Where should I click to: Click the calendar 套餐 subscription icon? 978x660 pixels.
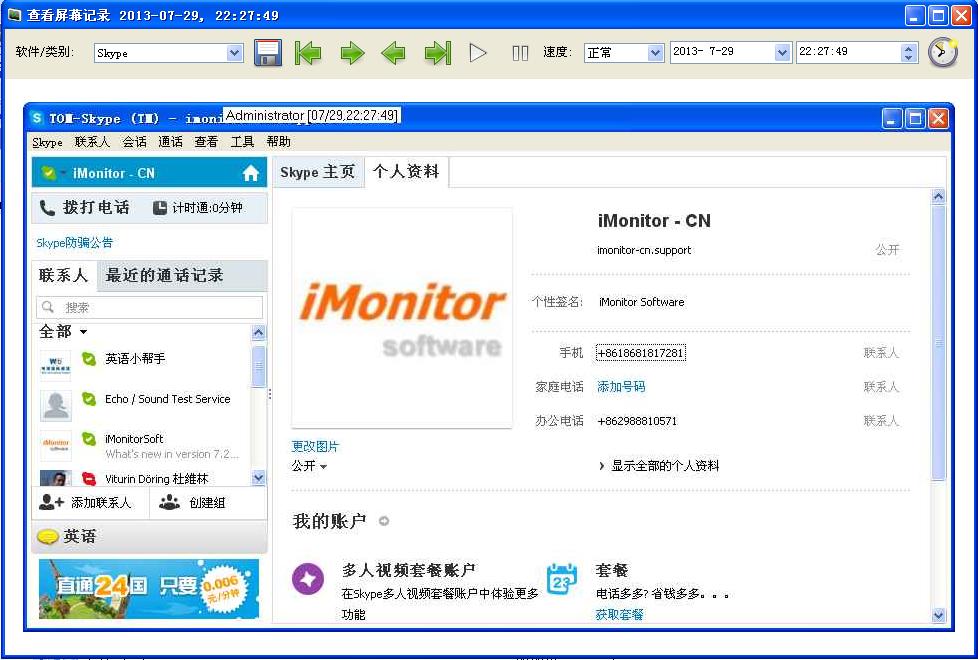click(561, 578)
